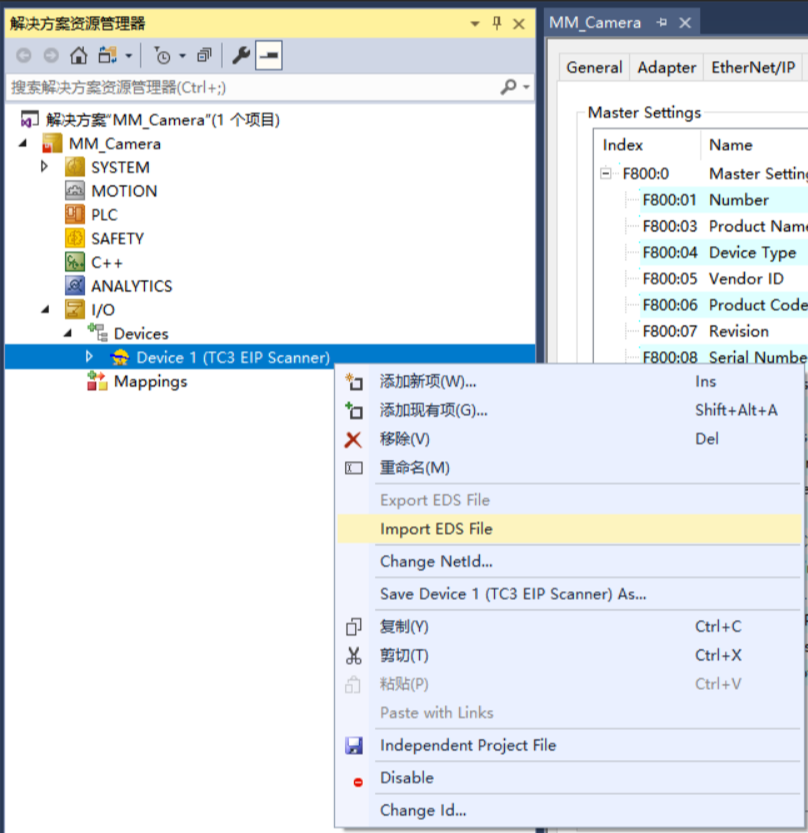Choose Import EDS File from context menu

coord(436,529)
